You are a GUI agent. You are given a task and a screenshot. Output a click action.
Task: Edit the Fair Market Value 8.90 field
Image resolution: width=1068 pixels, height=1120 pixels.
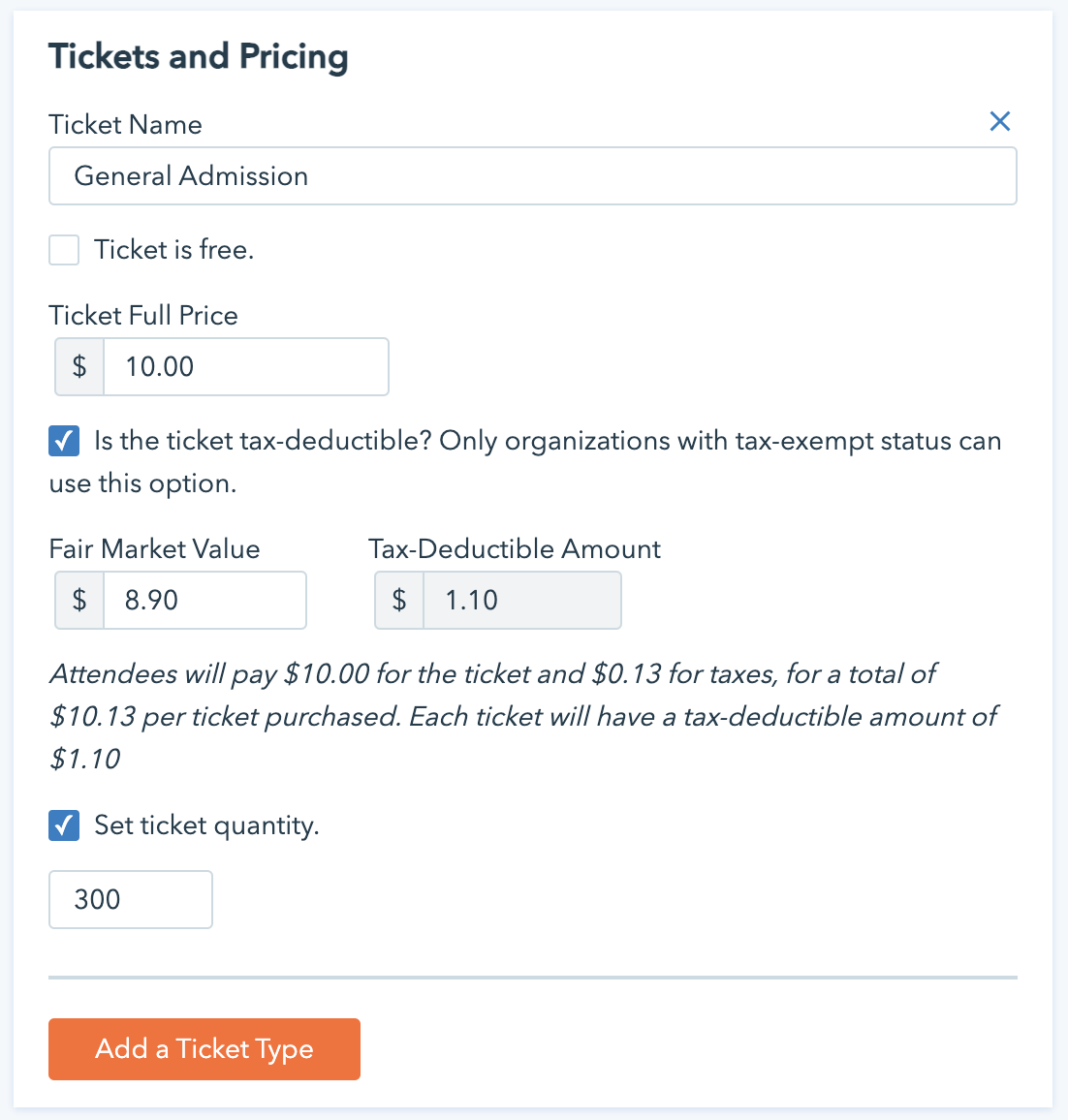click(x=204, y=600)
